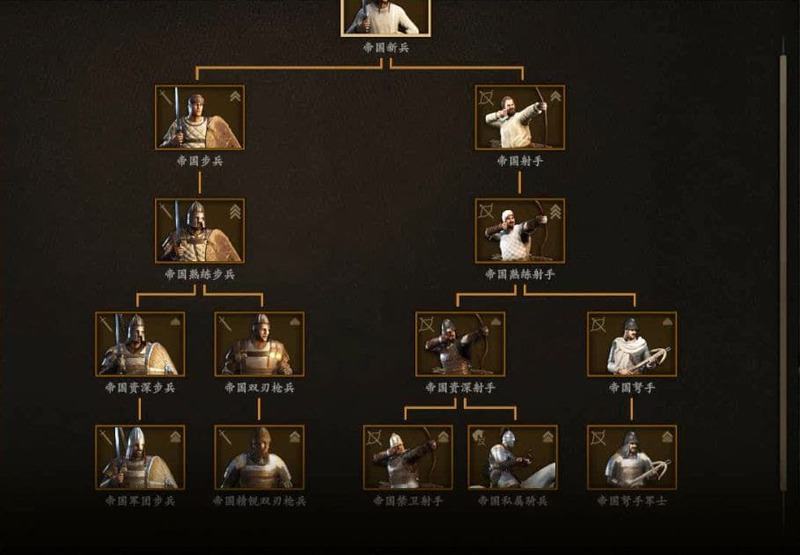The image size is (800, 555).
Task: Select the 帝国资深射手 troop portrait
Action: point(460,344)
